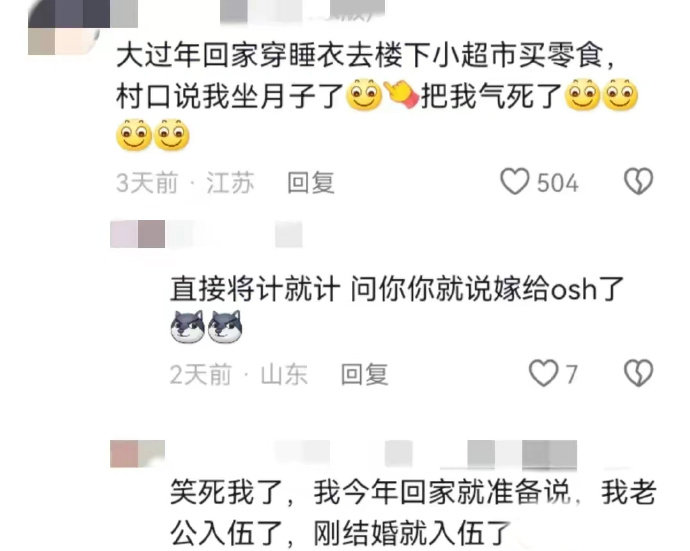Open the third commenter's blurred profile name

click(344, 454)
